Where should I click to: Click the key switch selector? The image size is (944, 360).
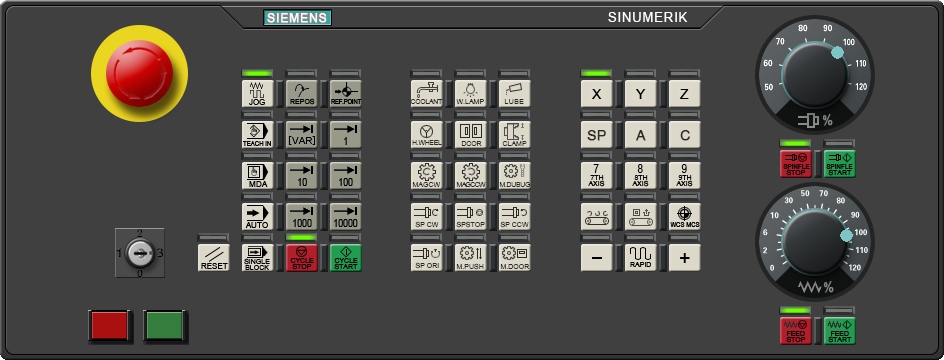[140, 253]
